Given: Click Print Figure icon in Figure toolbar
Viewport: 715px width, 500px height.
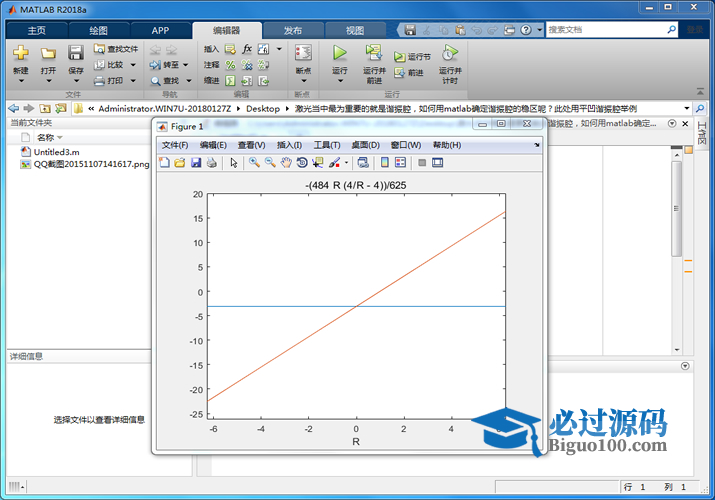Looking at the screenshot, I should click(212, 162).
